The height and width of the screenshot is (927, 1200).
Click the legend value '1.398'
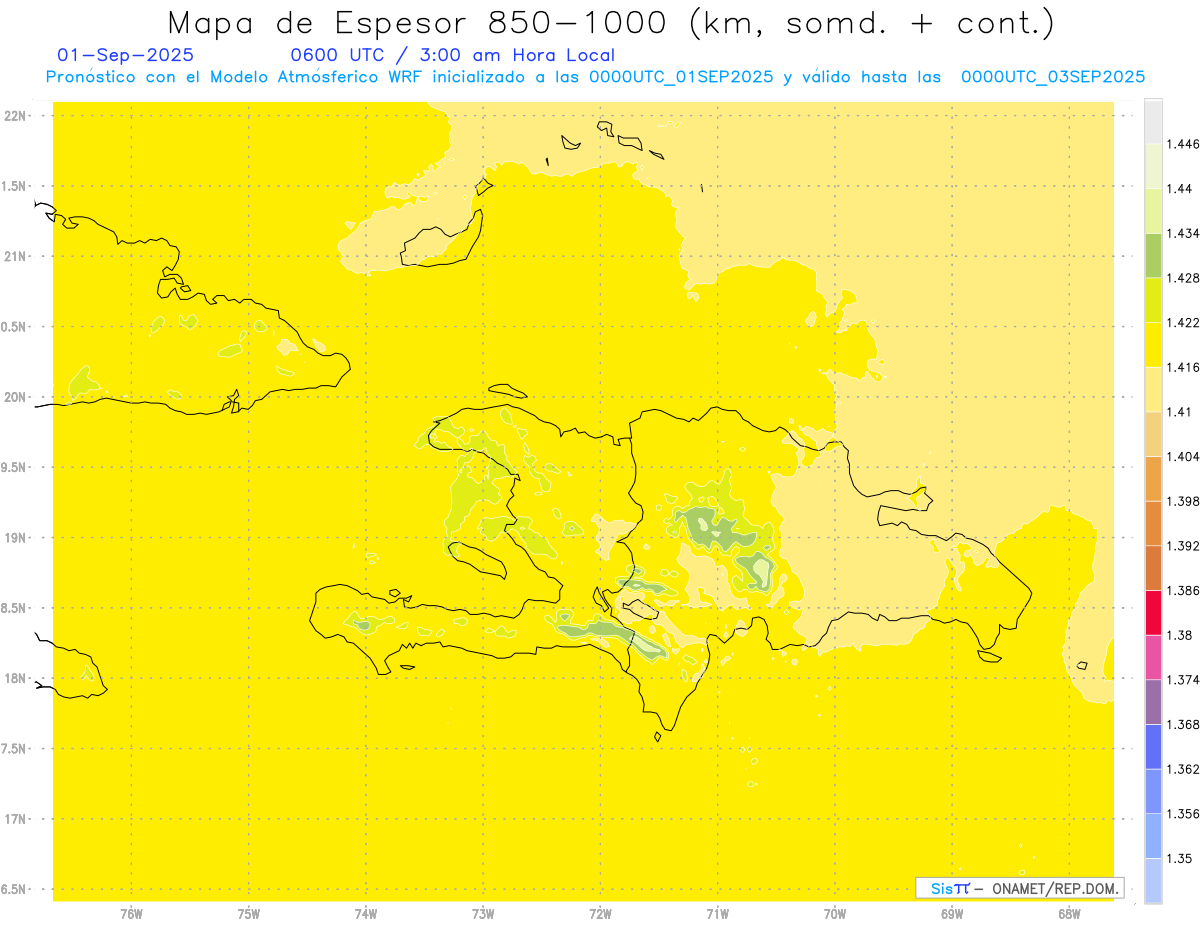(x=1185, y=501)
